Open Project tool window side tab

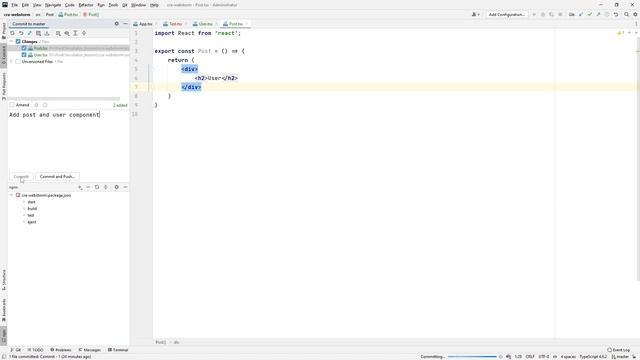coord(4,31)
